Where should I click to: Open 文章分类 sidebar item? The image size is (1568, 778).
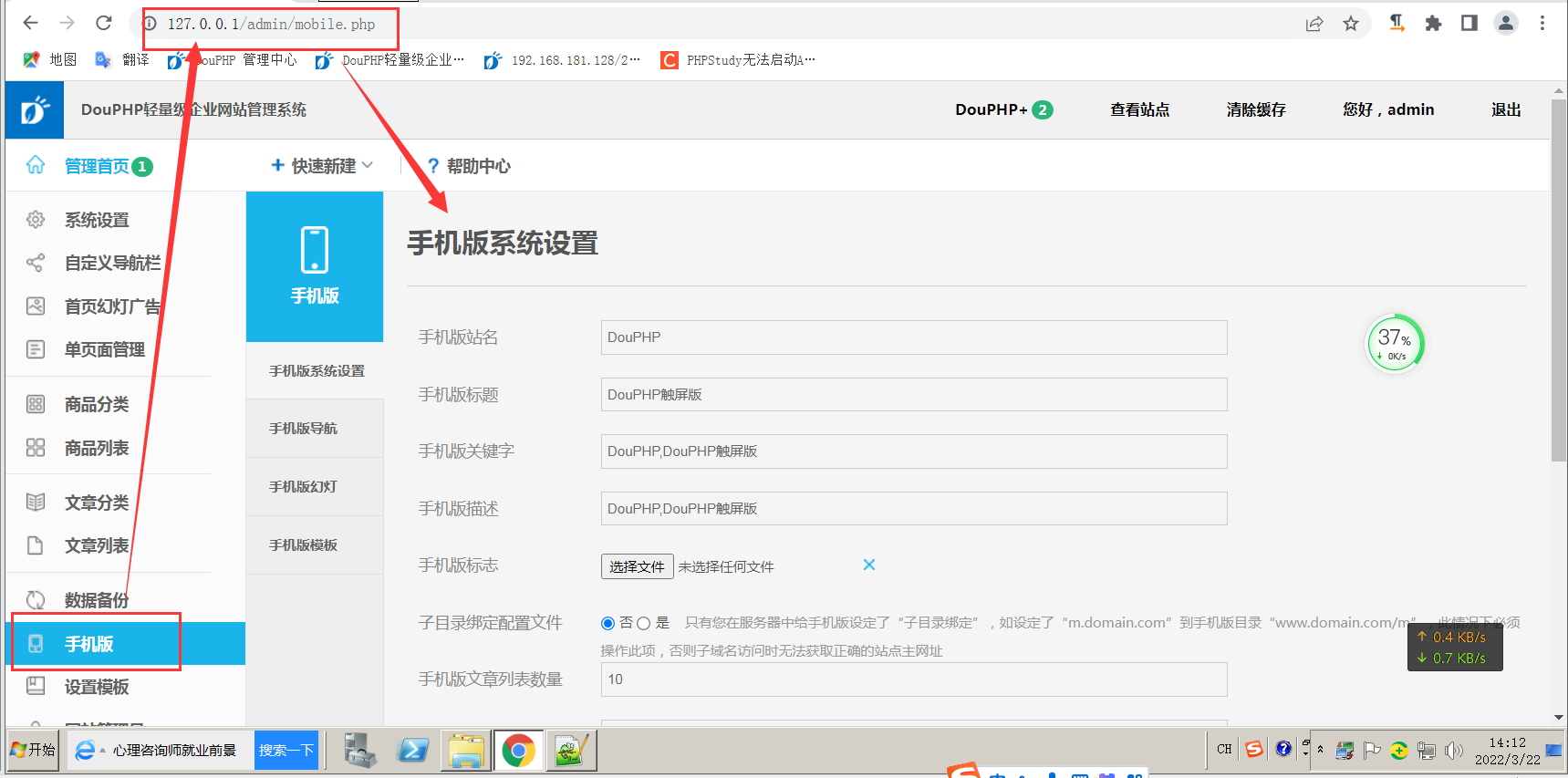97,503
